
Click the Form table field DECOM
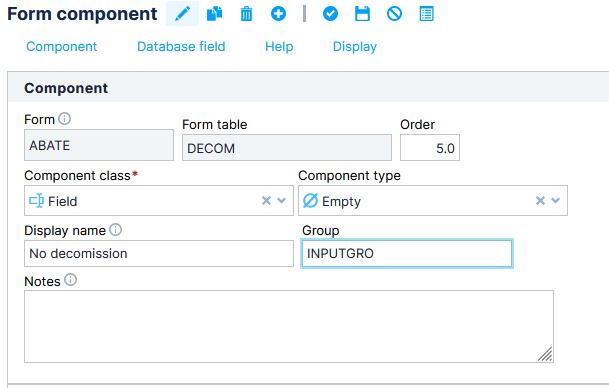point(287,148)
